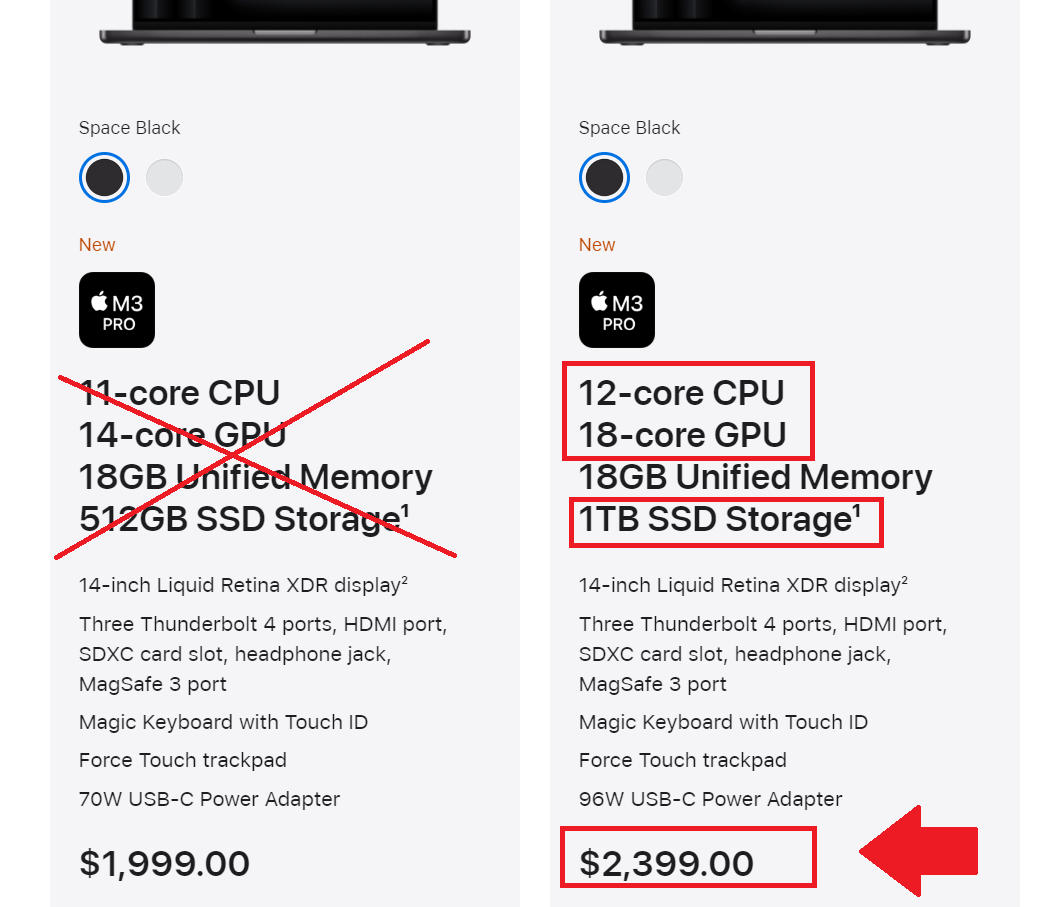The image size is (1059, 907).
Task: Click the "New" label above the left model
Action: tap(97, 245)
